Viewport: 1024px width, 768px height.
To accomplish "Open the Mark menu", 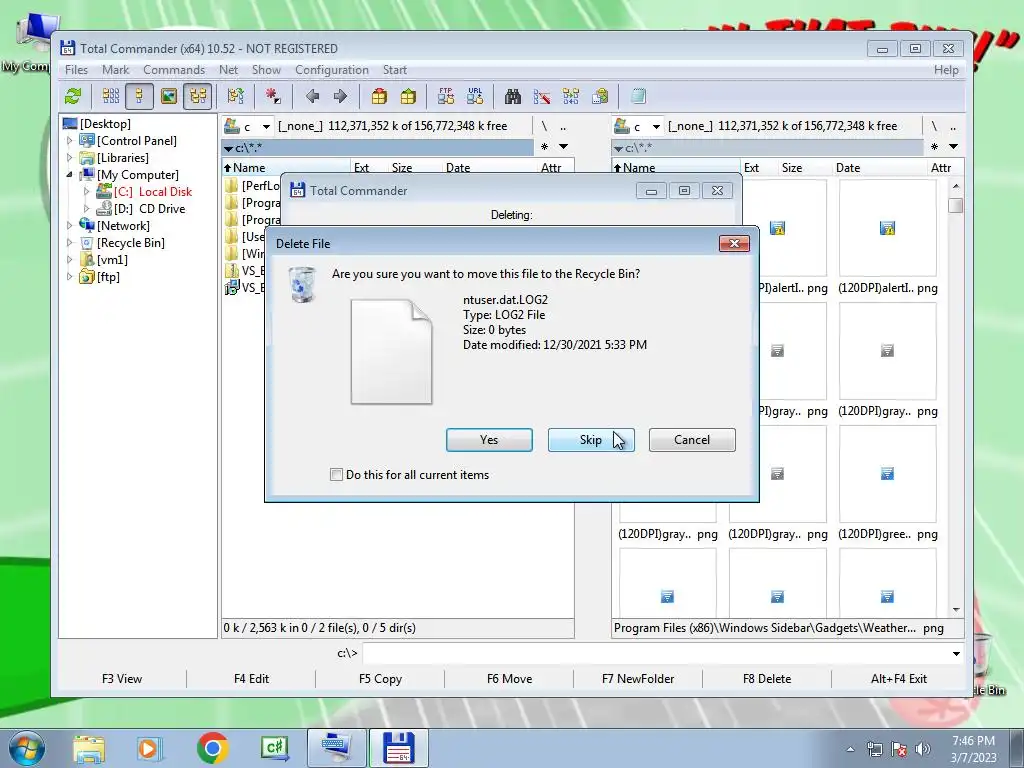I will pos(115,70).
